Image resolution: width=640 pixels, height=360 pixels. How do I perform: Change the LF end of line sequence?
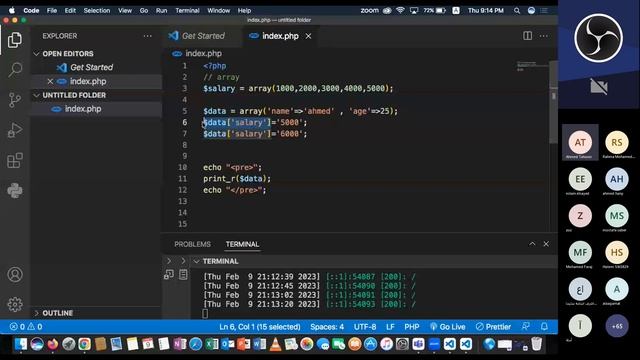click(390, 327)
